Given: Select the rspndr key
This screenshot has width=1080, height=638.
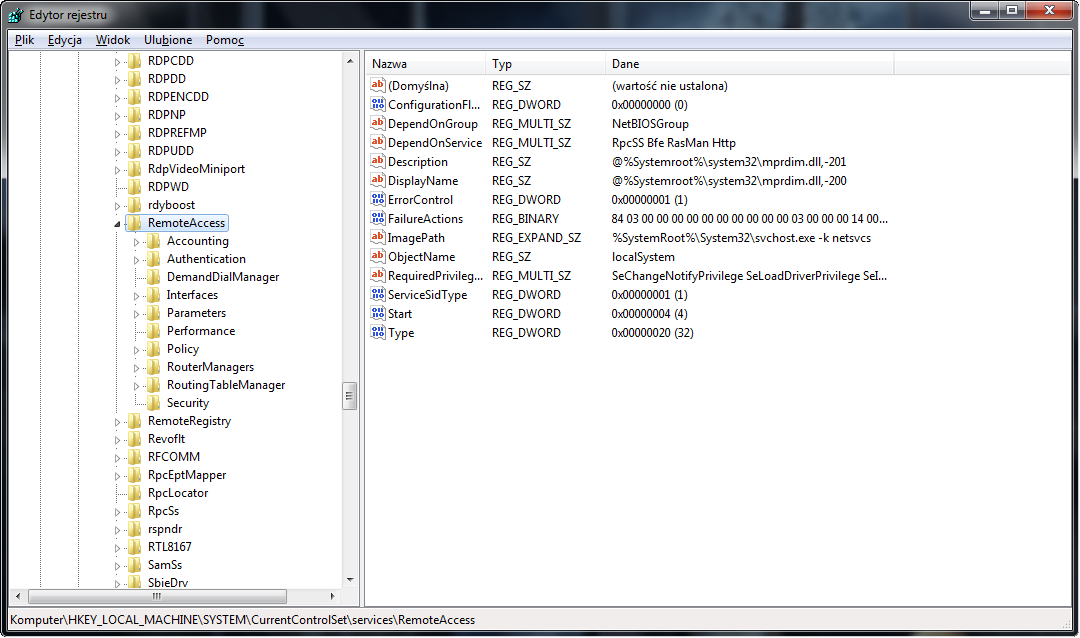Looking at the screenshot, I should click(x=165, y=528).
